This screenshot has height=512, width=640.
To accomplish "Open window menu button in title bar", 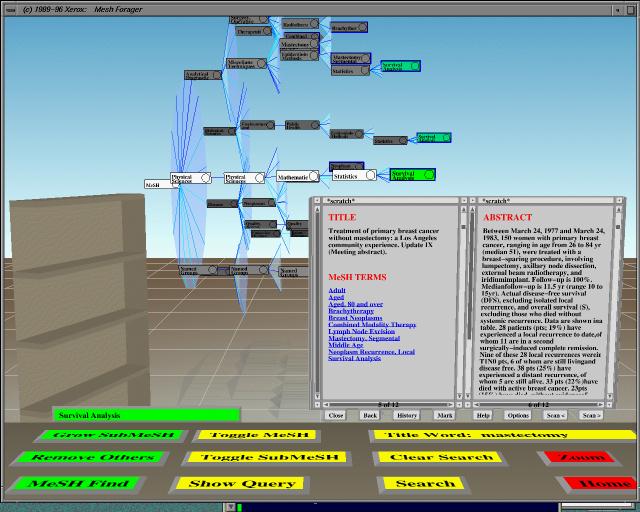I will pos(11,9).
